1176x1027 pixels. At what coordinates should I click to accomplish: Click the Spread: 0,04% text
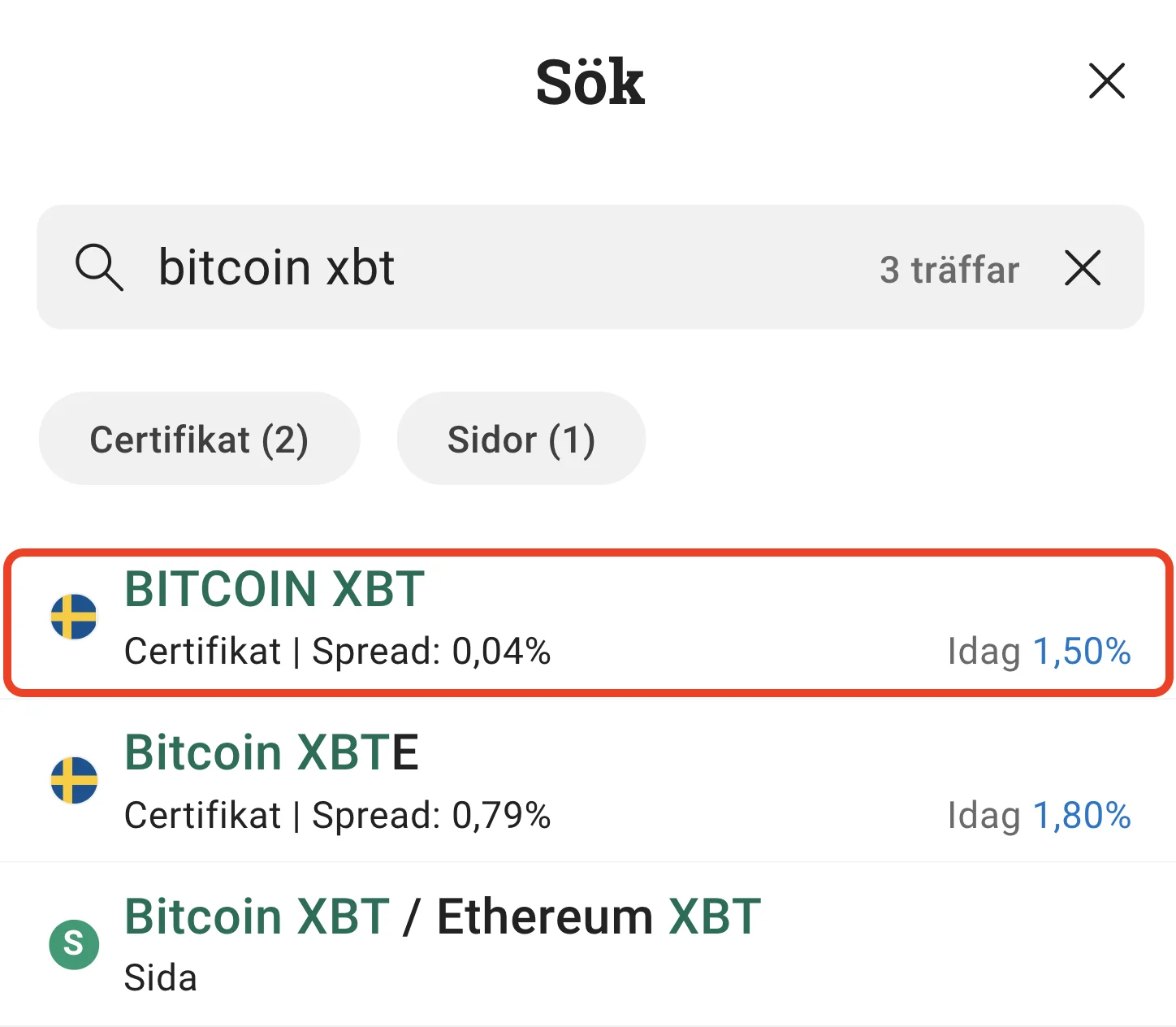(431, 652)
